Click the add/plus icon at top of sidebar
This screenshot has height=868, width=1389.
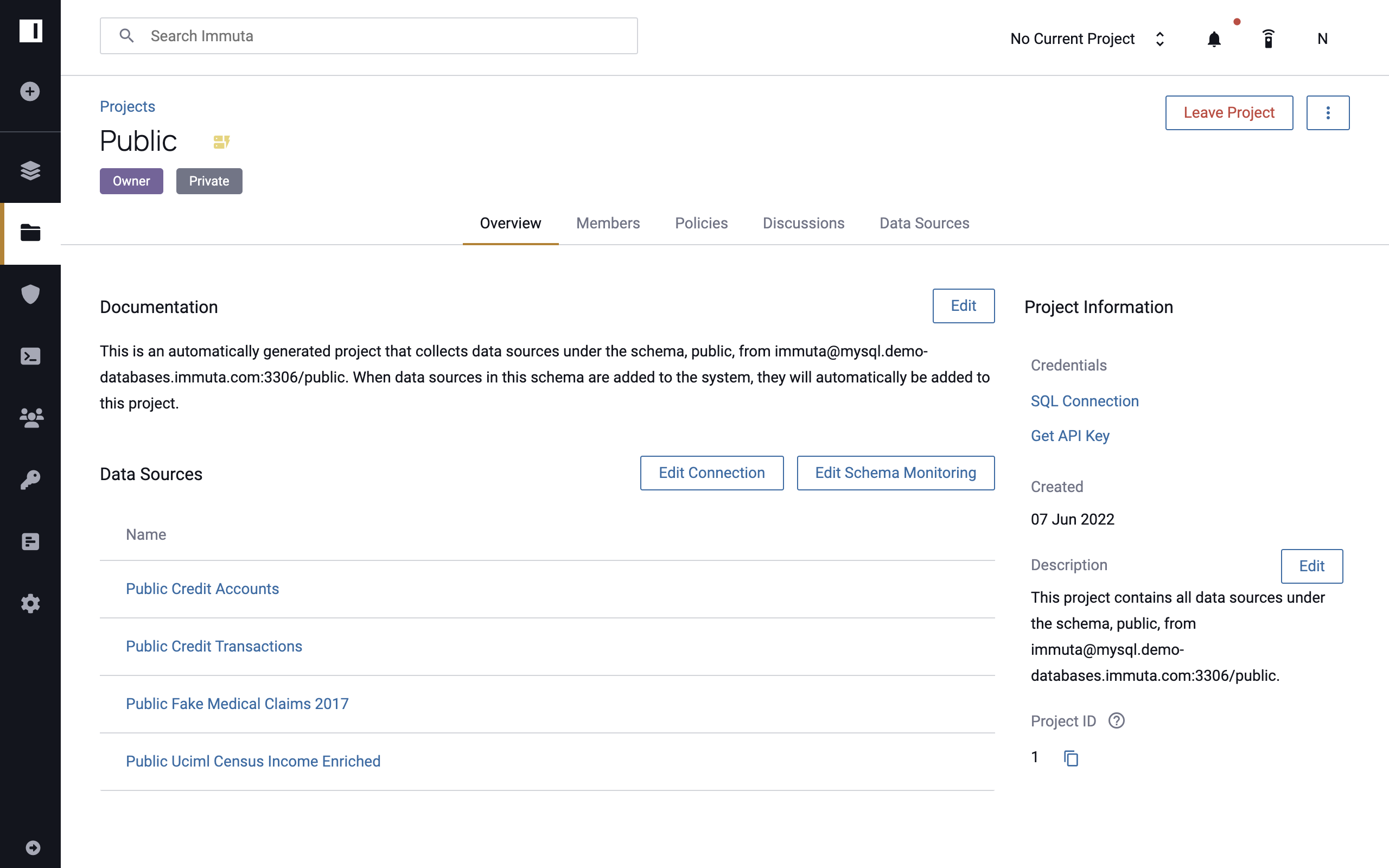click(x=30, y=90)
